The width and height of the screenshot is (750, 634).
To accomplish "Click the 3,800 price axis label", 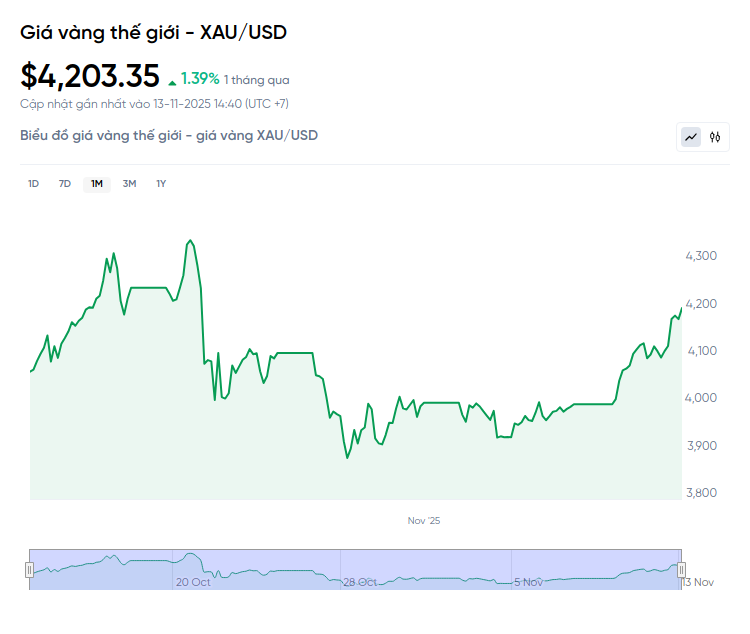I will [700, 492].
